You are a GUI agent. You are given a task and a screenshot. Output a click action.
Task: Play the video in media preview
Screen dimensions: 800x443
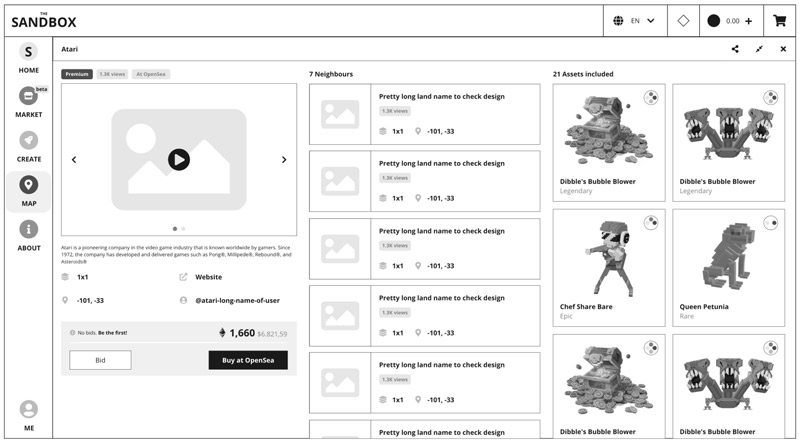(178, 159)
